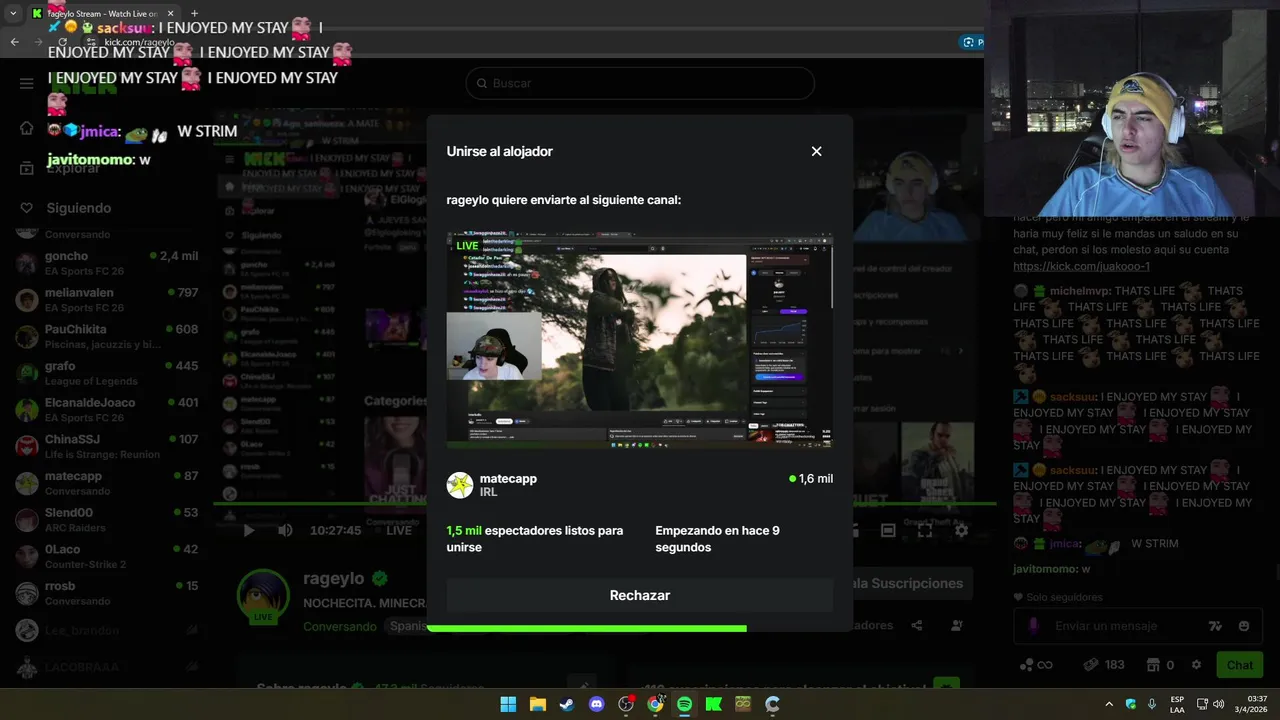This screenshot has width=1280, height=720.
Task: Click the matecapp name in the dialog
Action: (x=508, y=479)
